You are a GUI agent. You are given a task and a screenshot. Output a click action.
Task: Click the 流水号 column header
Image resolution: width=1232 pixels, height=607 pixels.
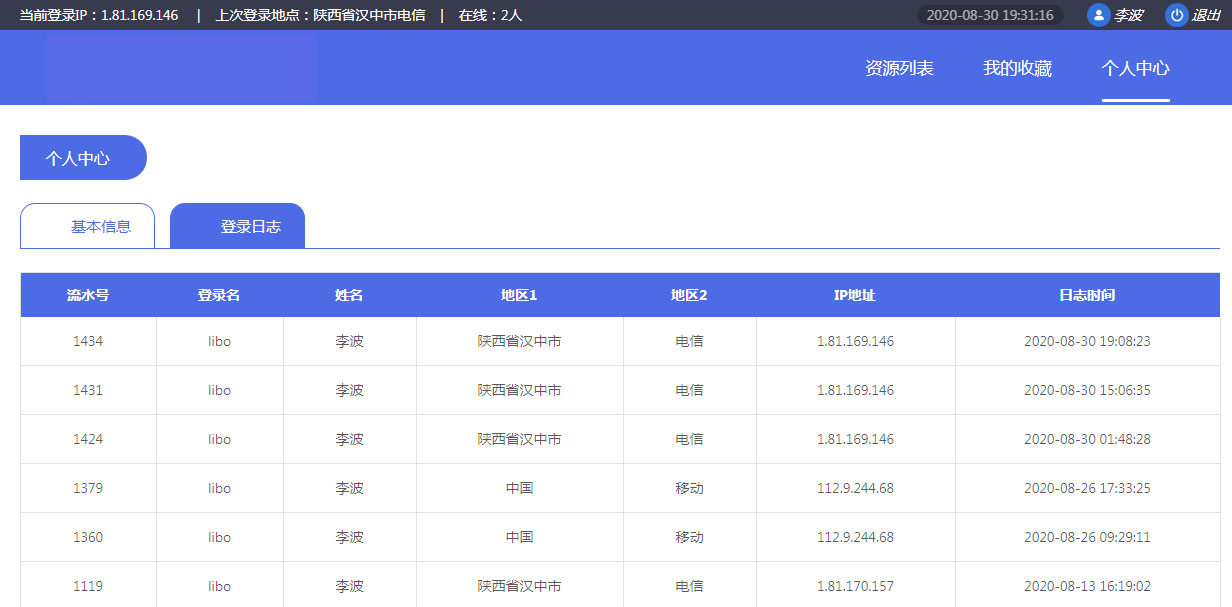88,295
